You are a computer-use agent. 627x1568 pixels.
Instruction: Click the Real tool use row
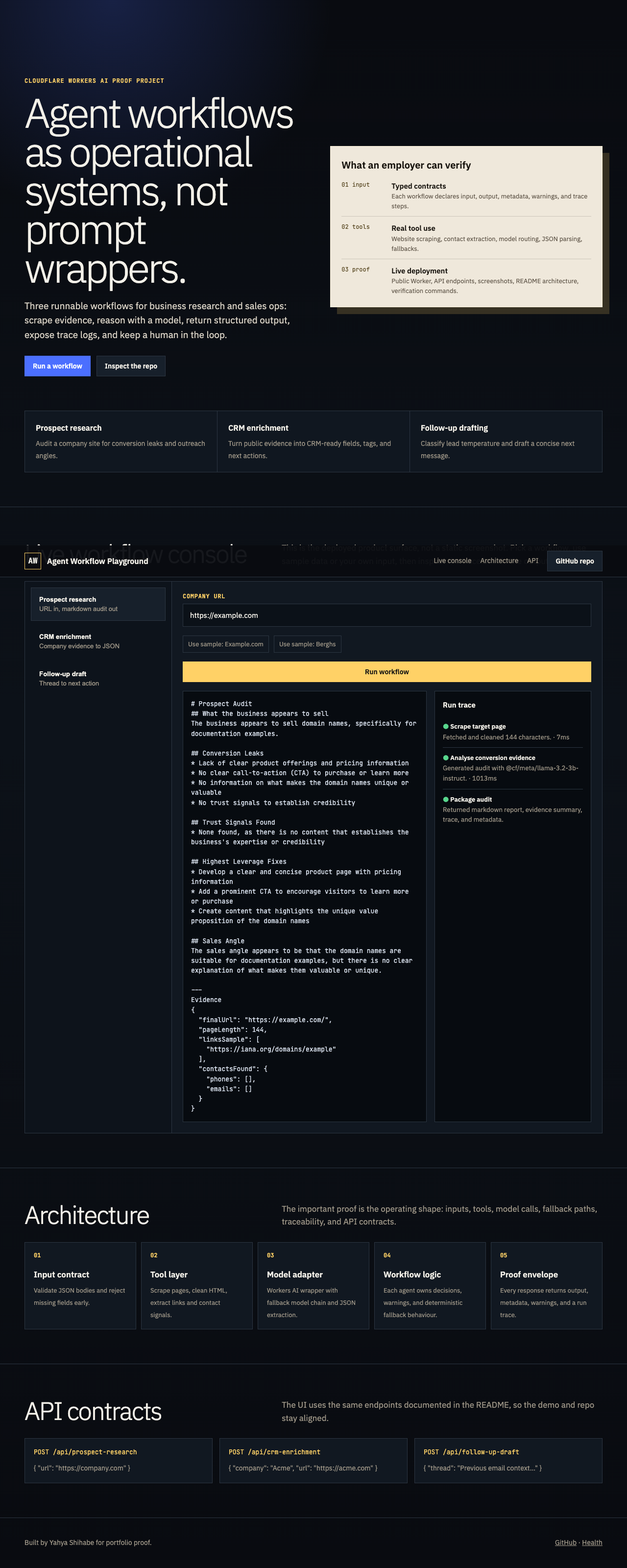pos(466,238)
